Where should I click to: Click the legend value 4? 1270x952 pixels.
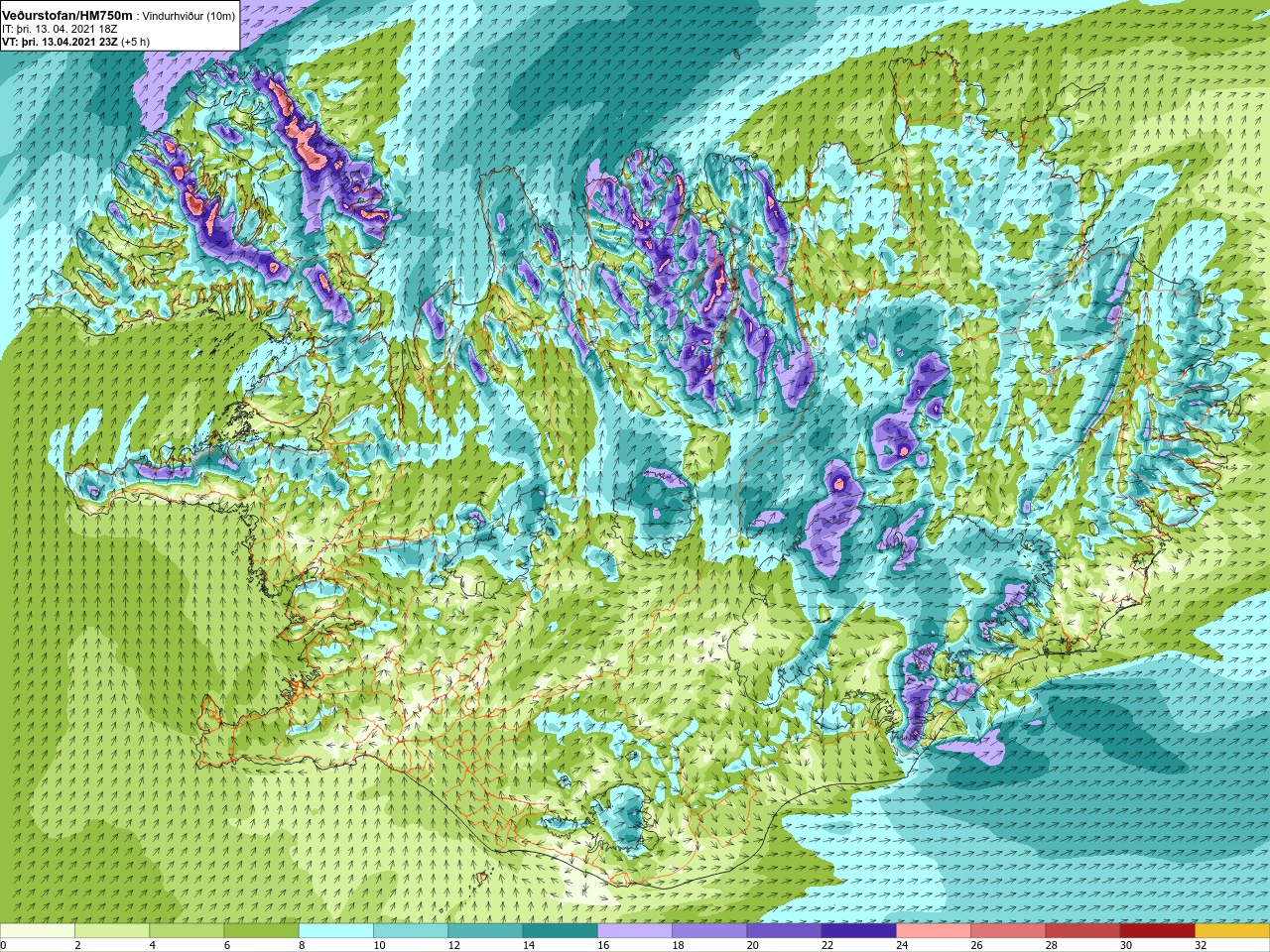pyautogui.click(x=153, y=945)
